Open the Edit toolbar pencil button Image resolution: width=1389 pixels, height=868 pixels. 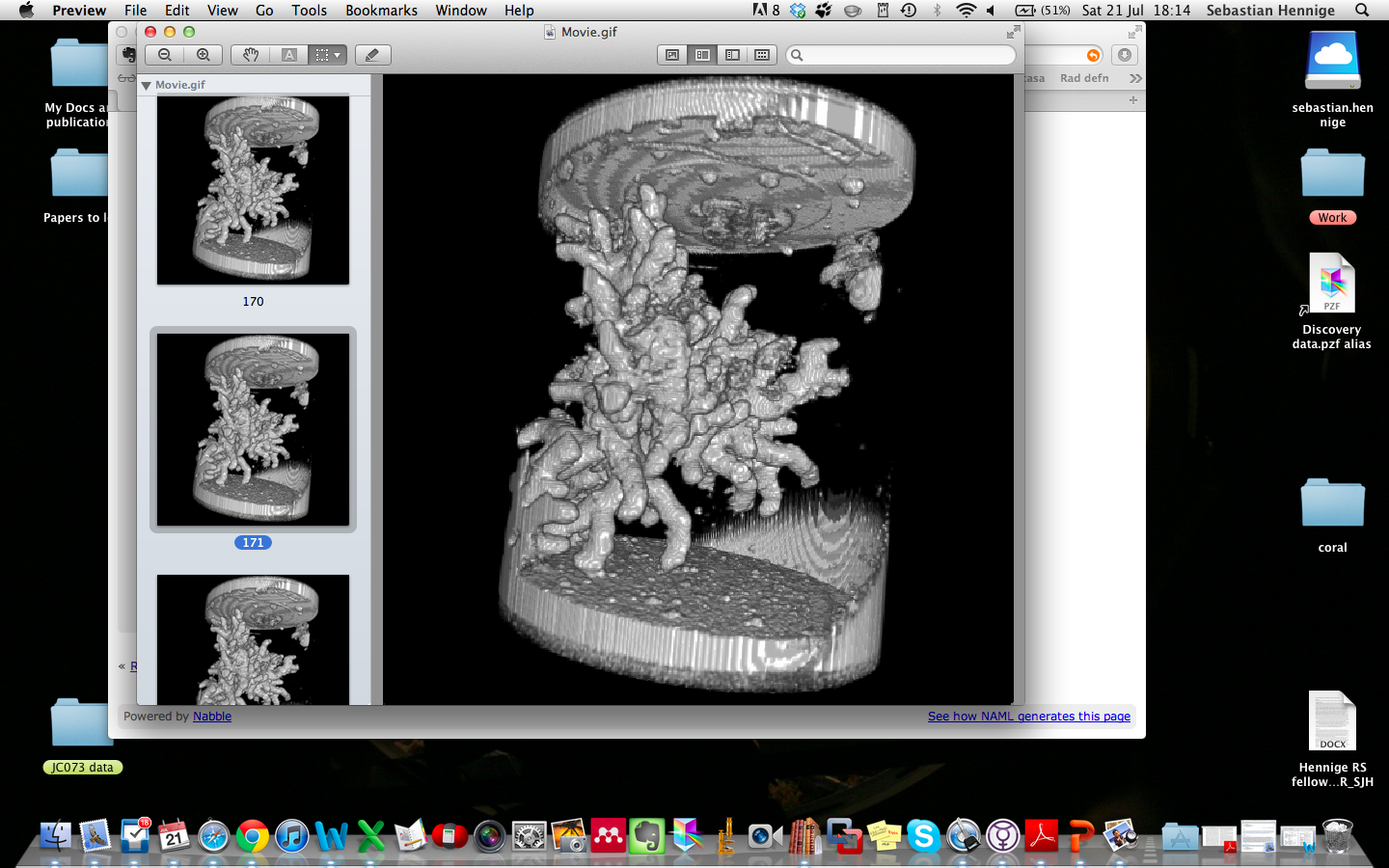coord(372,55)
